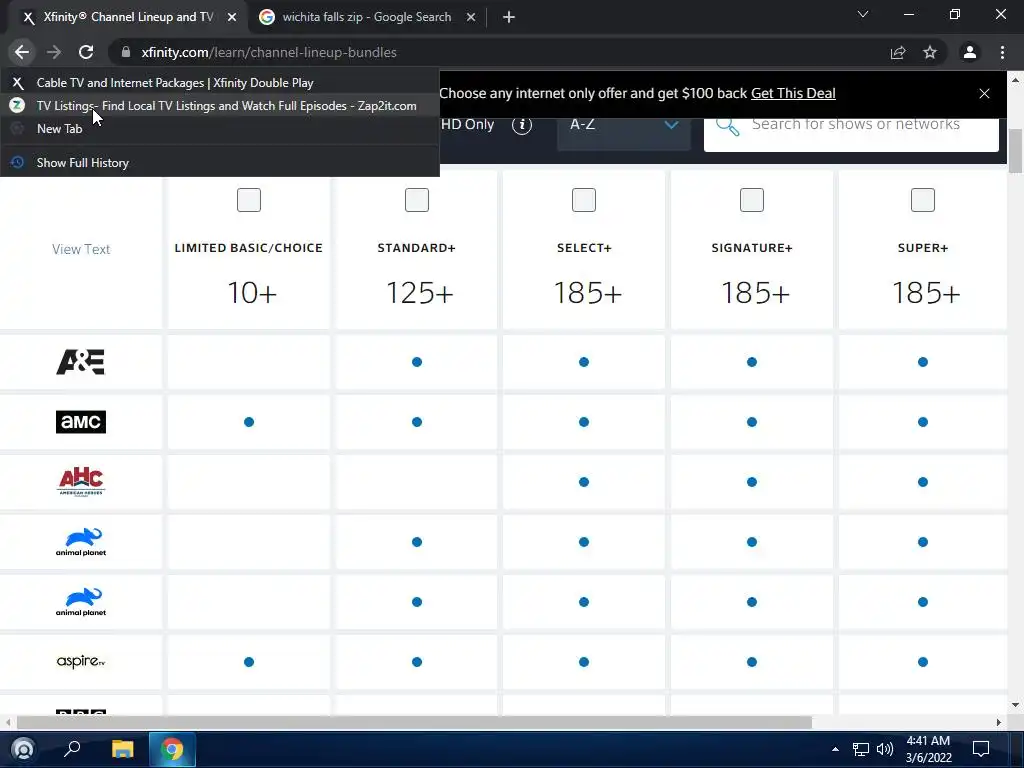Viewport: 1024px width, 768px height.
Task: Check the Select+ package checkbox
Action: [584, 200]
